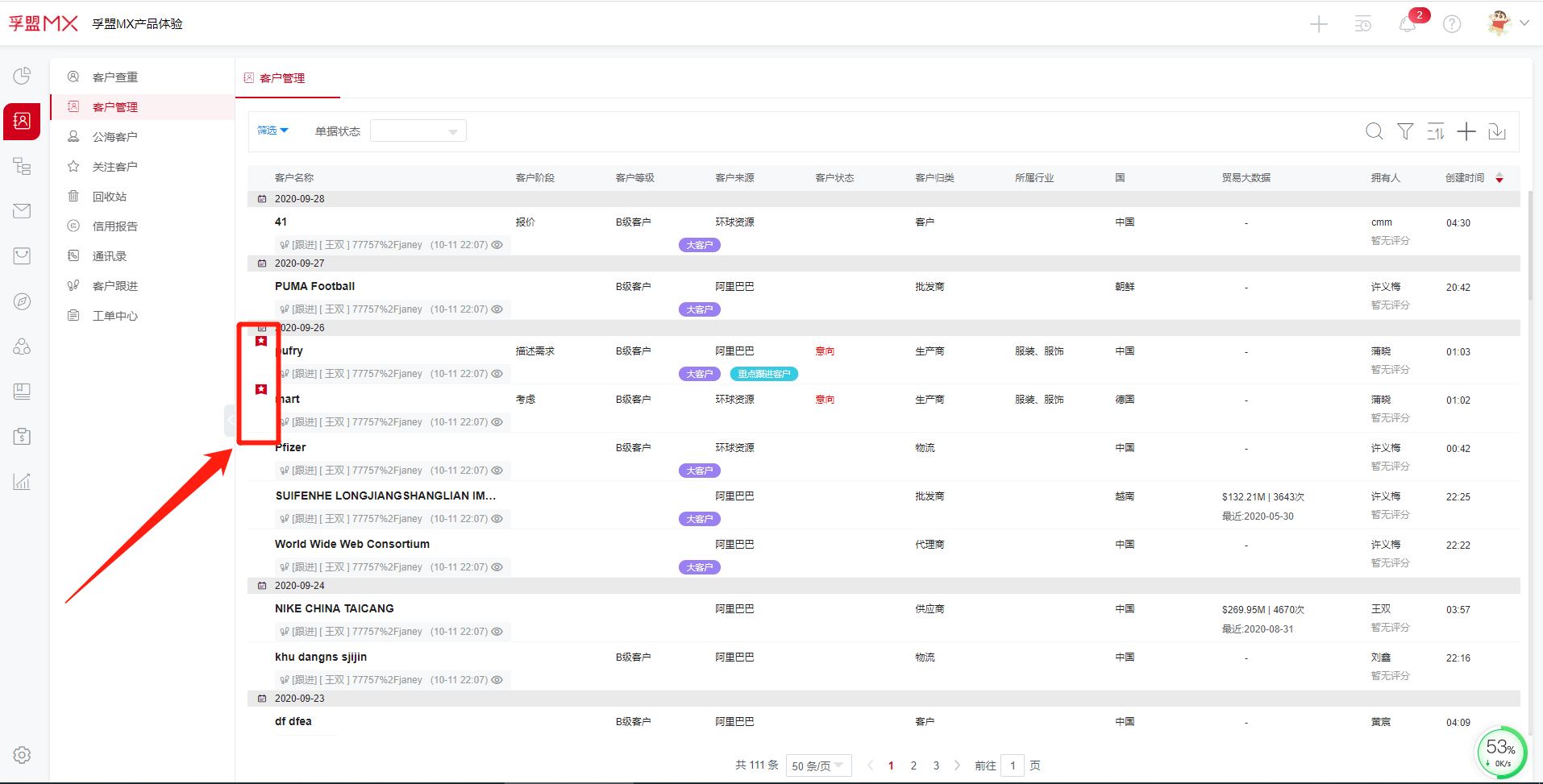The image size is (1543, 784).
Task: Go to page 2 of results
Action: point(913,765)
